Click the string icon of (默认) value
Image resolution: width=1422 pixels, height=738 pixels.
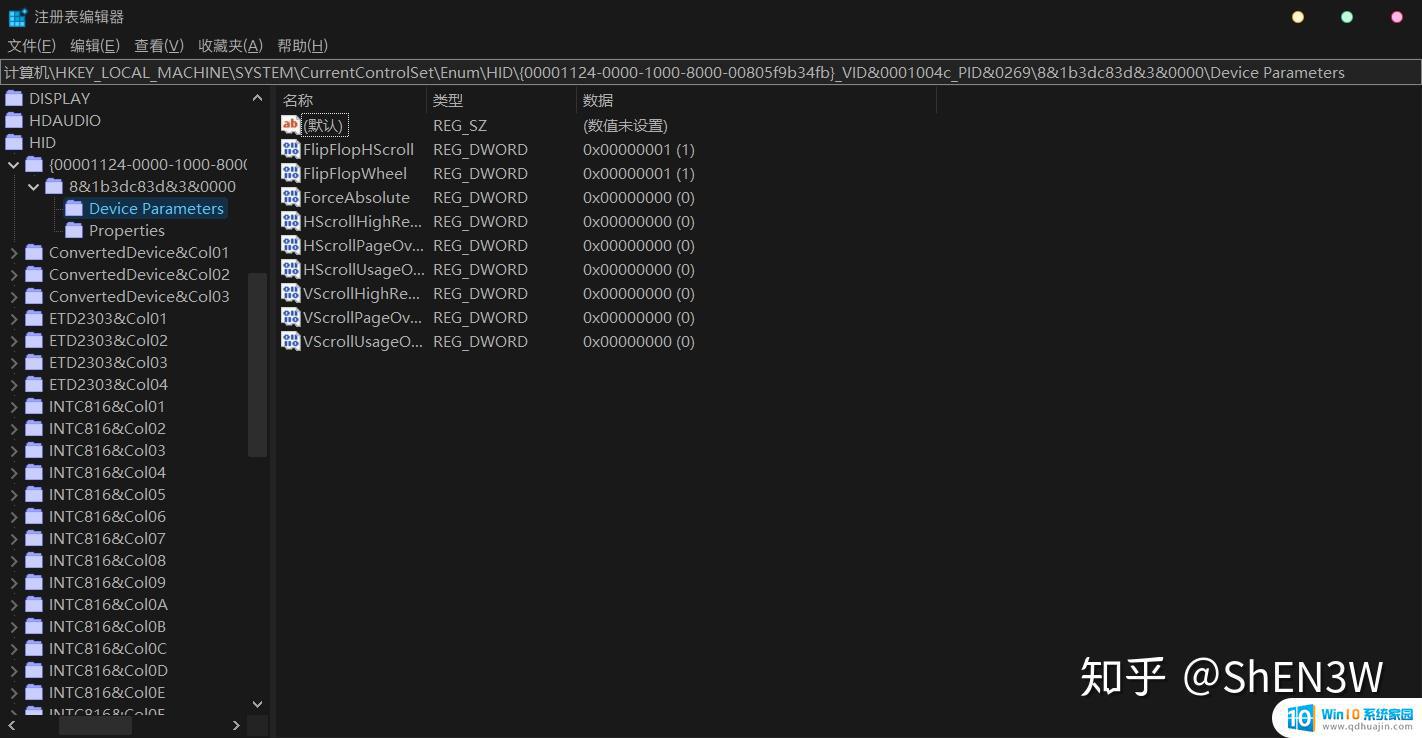(x=291, y=125)
